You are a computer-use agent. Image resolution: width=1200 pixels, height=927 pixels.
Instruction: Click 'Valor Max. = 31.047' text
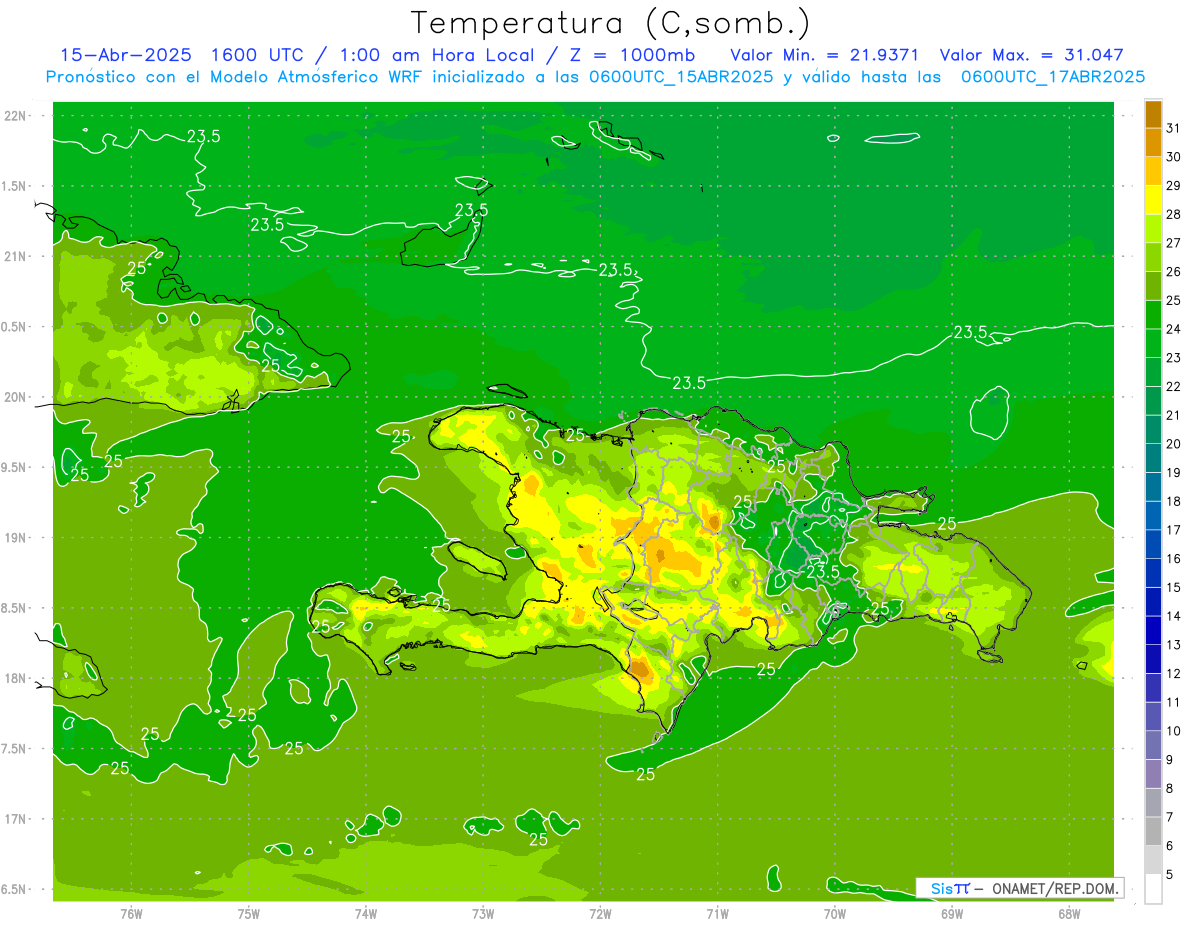(x=1032, y=55)
